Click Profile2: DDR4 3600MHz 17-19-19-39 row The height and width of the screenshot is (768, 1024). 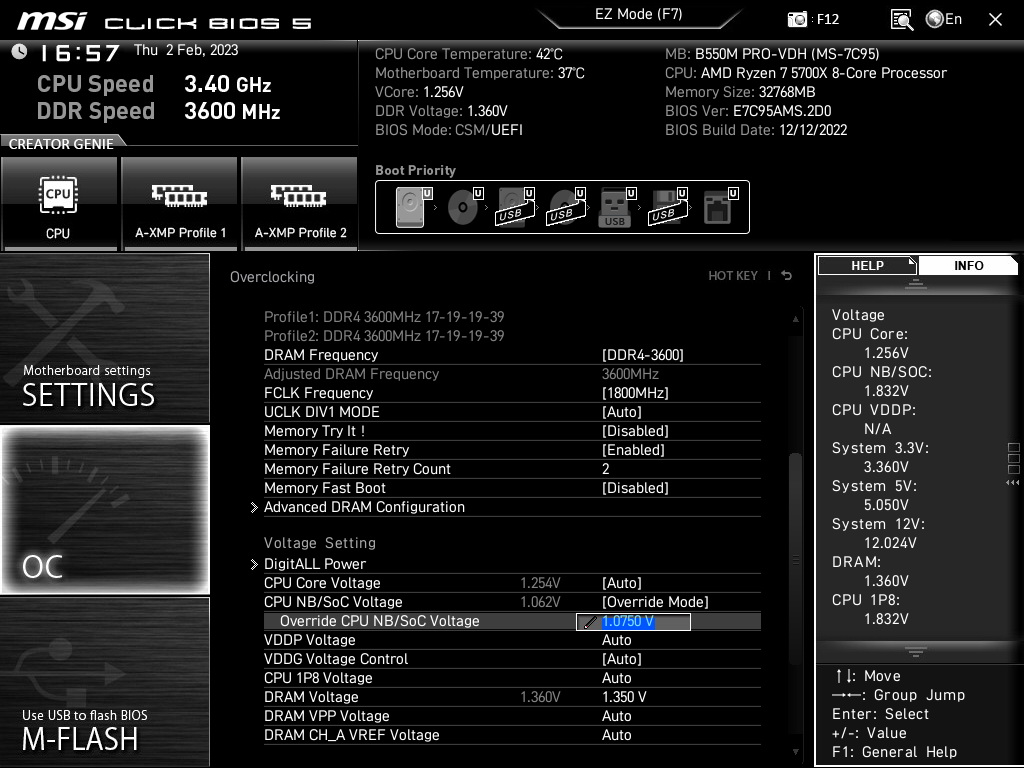point(384,336)
